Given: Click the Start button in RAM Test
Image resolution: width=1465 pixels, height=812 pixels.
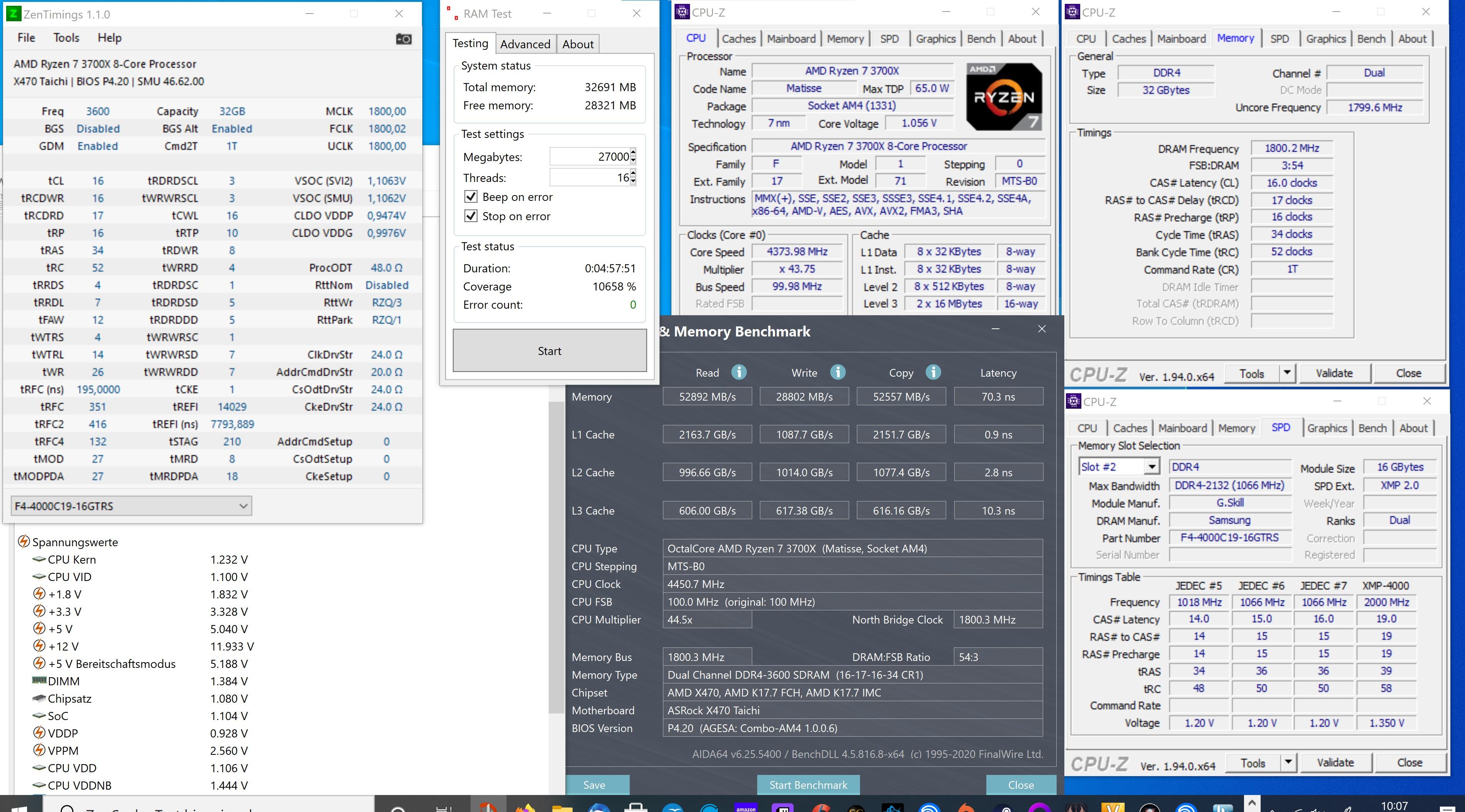Looking at the screenshot, I should click(x=549, y=351).
